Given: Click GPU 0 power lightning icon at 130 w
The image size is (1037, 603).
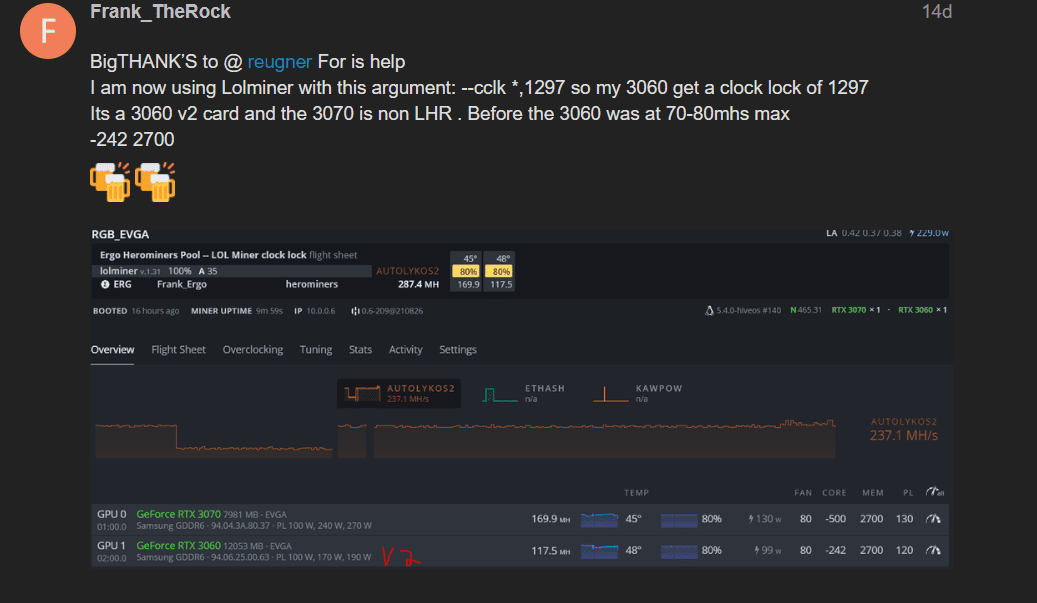Looking at the screenshot, I should (x=751, y=519).
